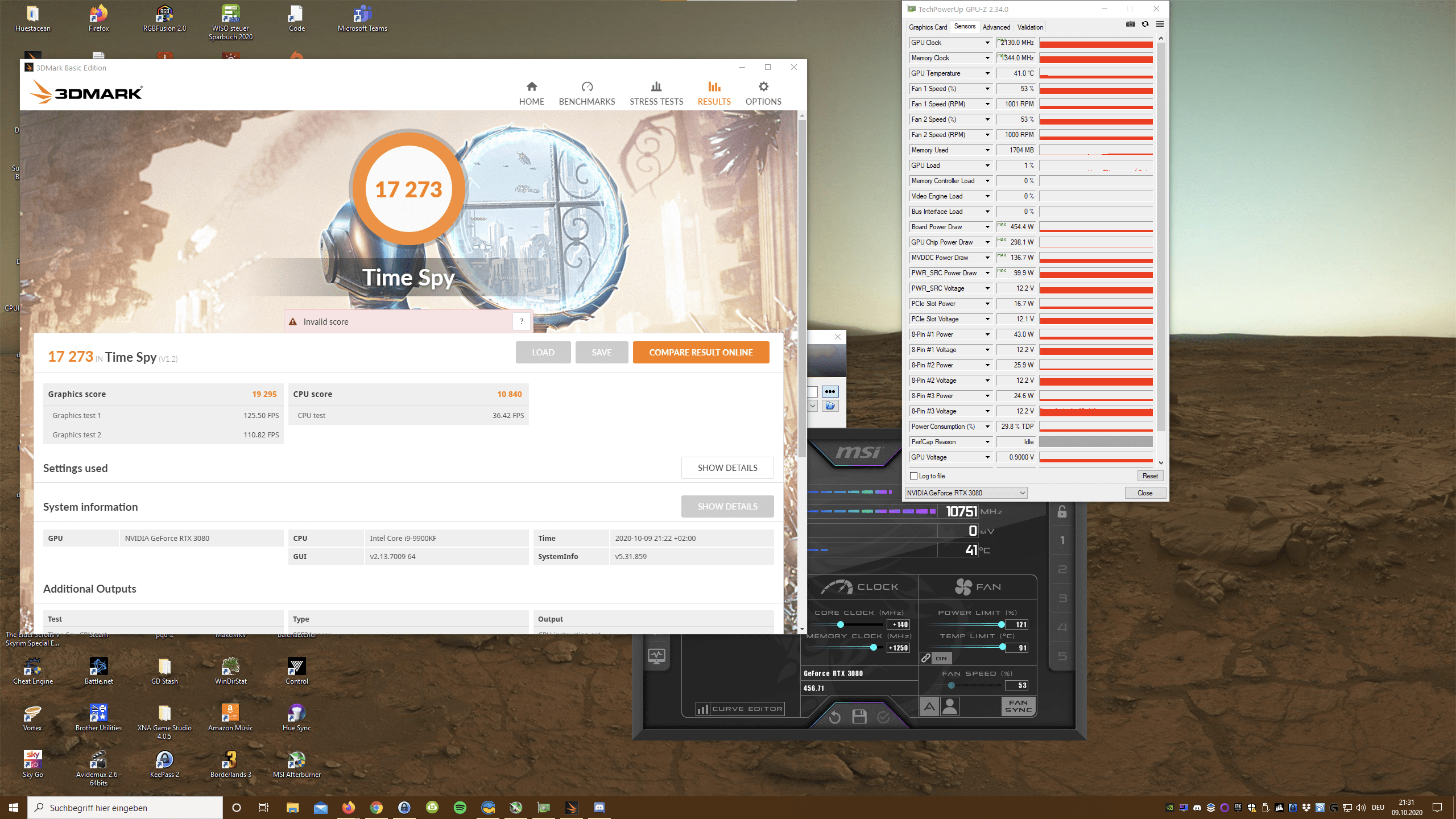Image resolution: width=1456 pixels, height=819 pixels.
Task: Open the Battle.net desktop icon
Action: click(98, 671)
